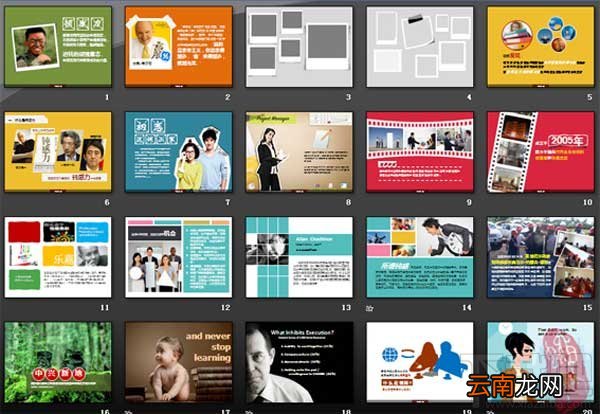Select slide 20 with cartoon woman illustration

541,362
